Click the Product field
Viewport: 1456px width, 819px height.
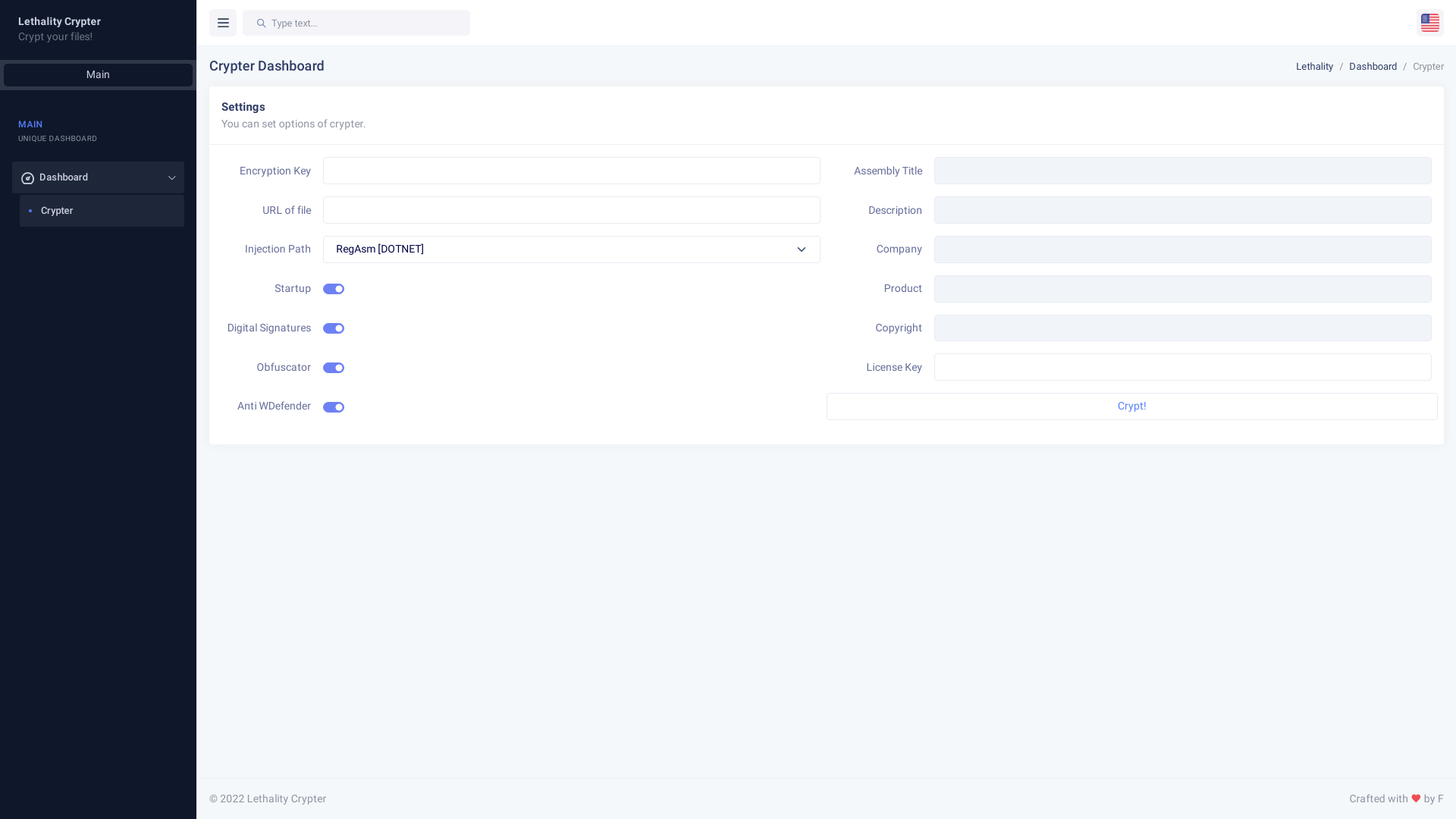[1182, 289]
